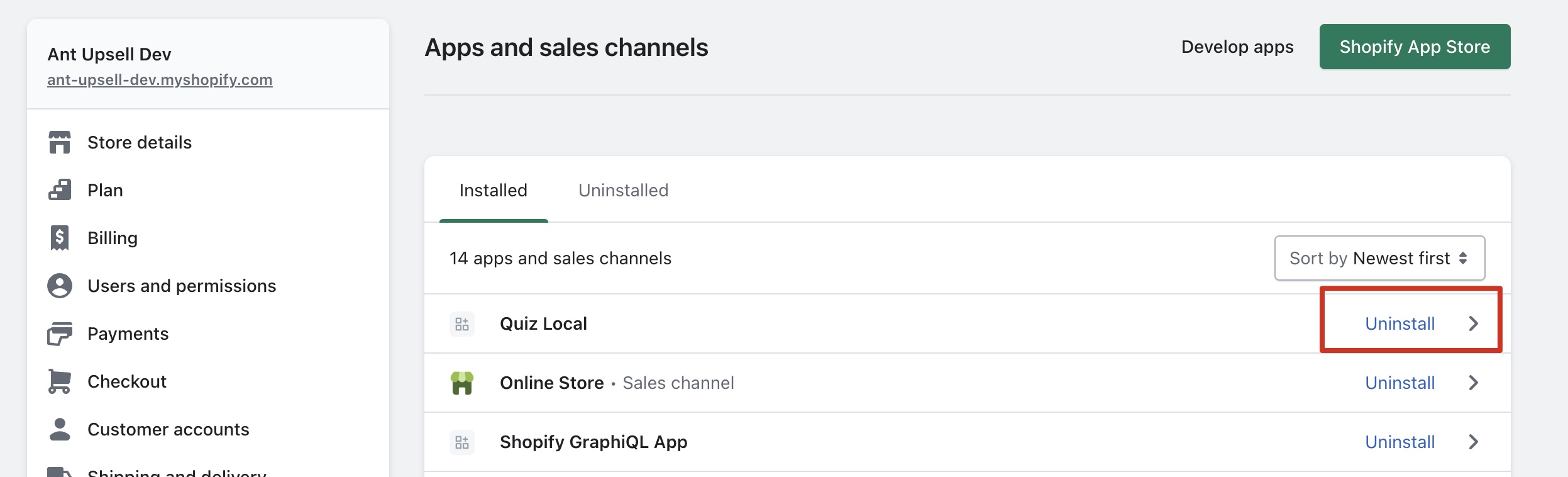Open the Shopify App Store button
1568x477 pixels.
pyautogui.click(x=1415, y=47)
